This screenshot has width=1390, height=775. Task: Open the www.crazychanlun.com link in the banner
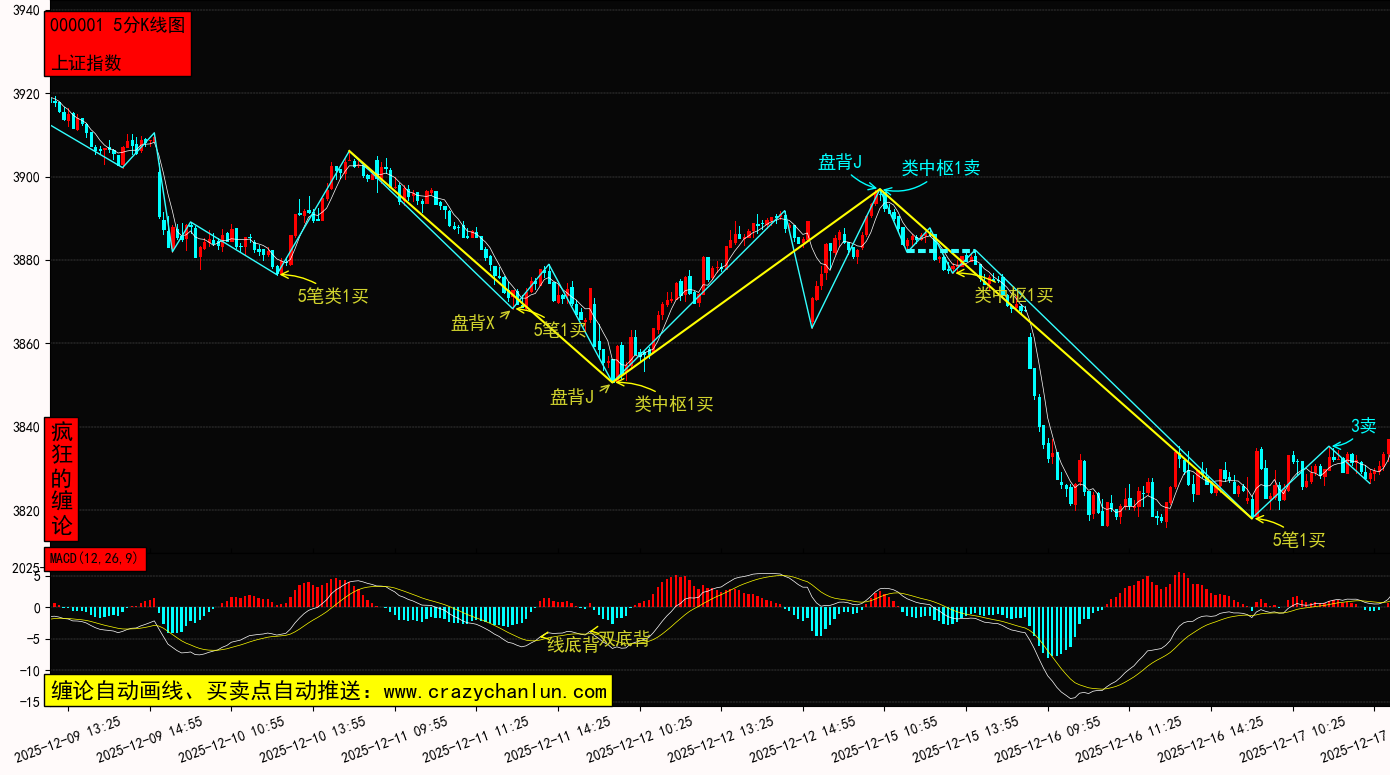(495, 691)
